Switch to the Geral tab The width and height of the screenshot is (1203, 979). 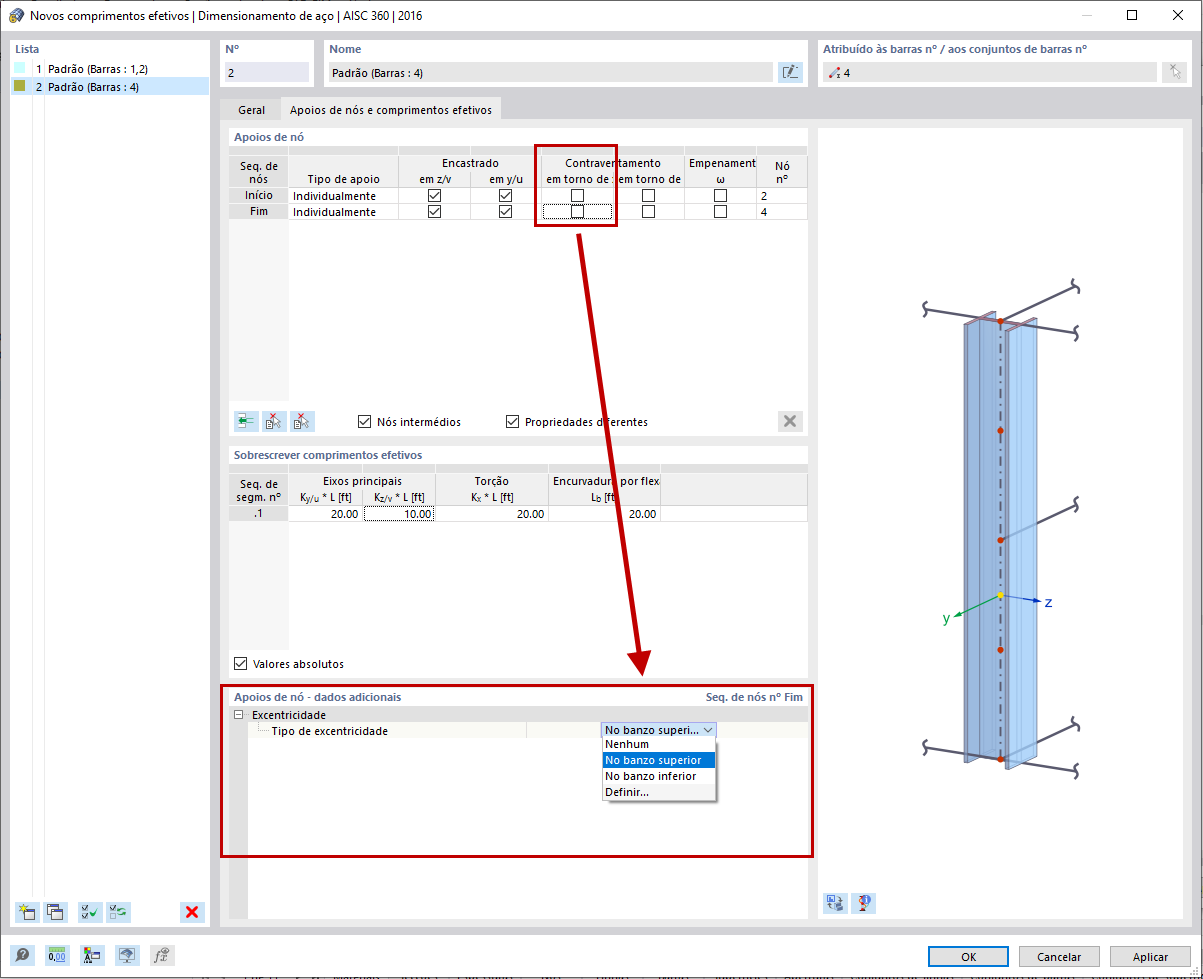click(x=250, y=110)
